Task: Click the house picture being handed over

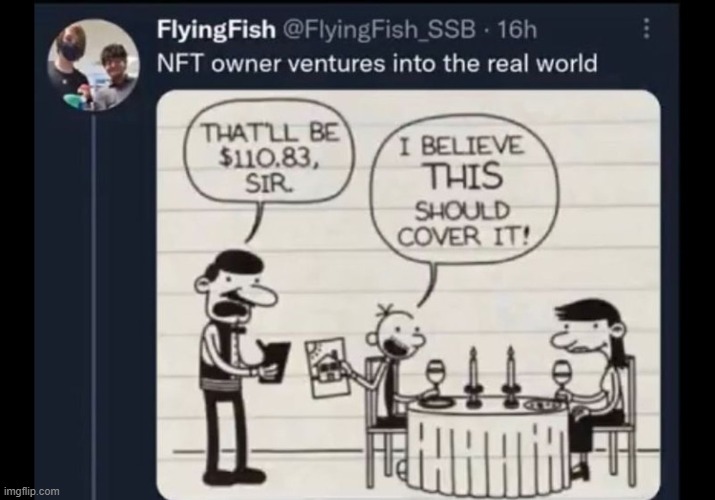Action: click(328, 368)
